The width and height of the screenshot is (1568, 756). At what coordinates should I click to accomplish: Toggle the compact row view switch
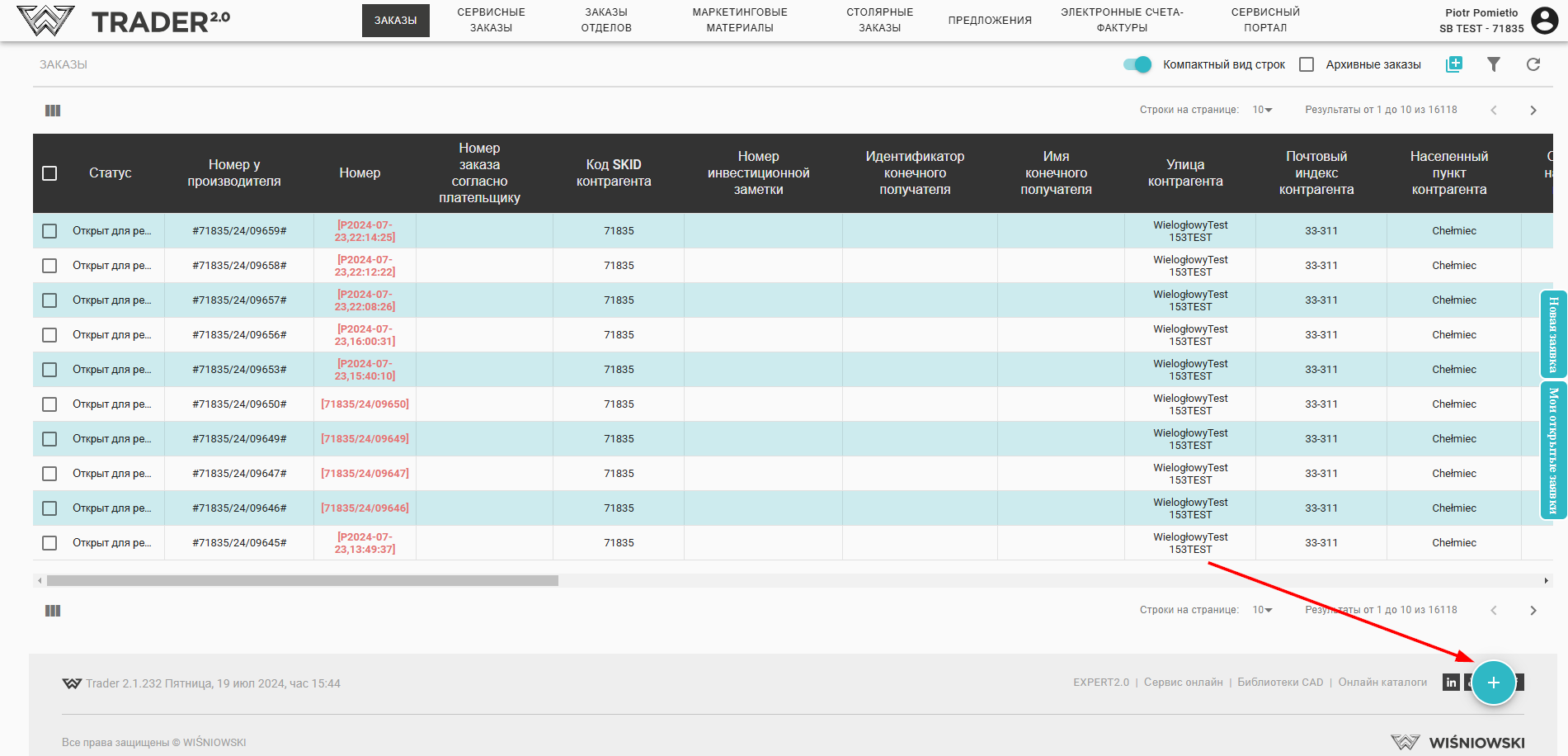(x=1137, y=64)
